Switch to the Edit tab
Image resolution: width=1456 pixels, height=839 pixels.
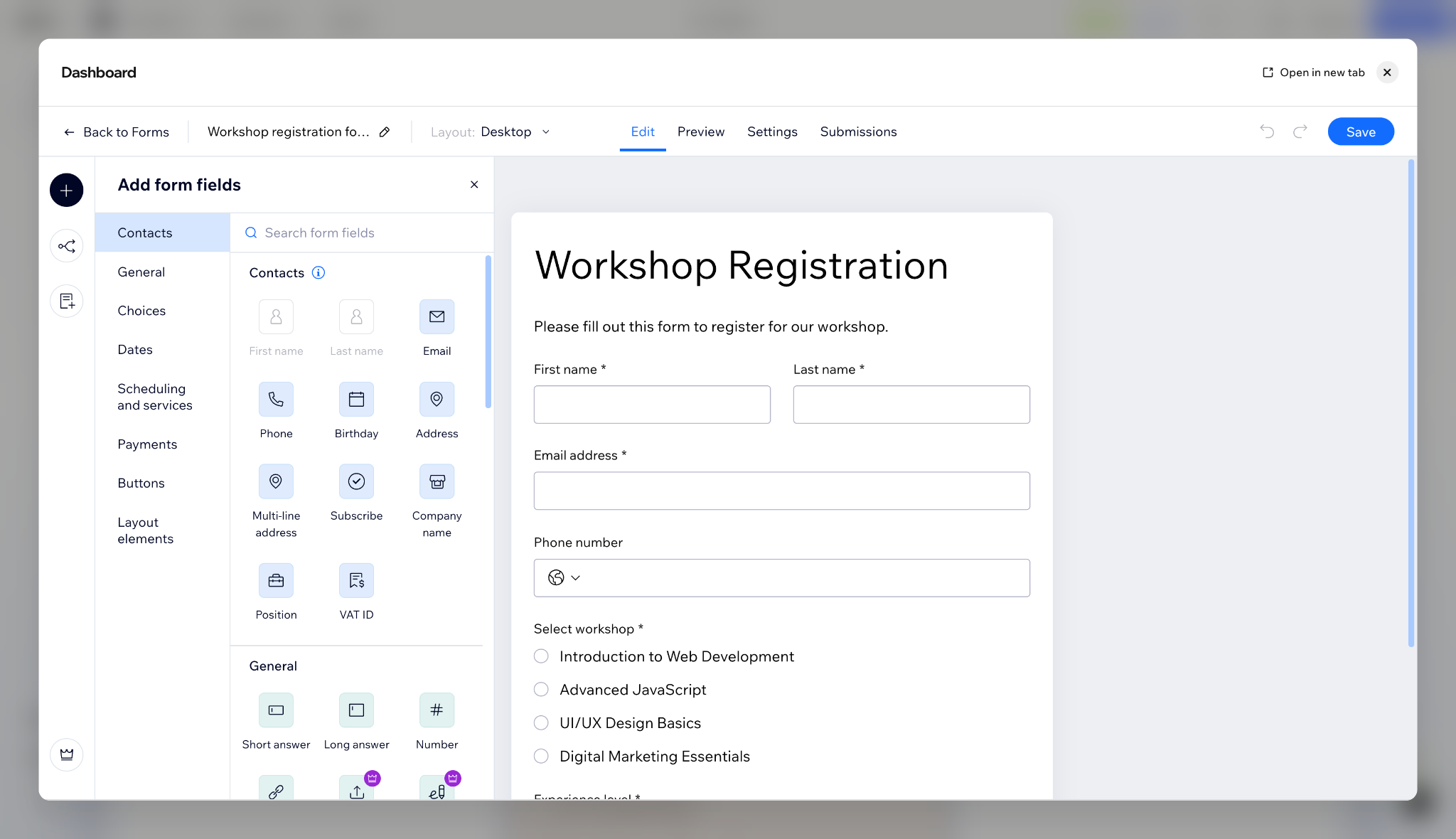coord(643,132)
